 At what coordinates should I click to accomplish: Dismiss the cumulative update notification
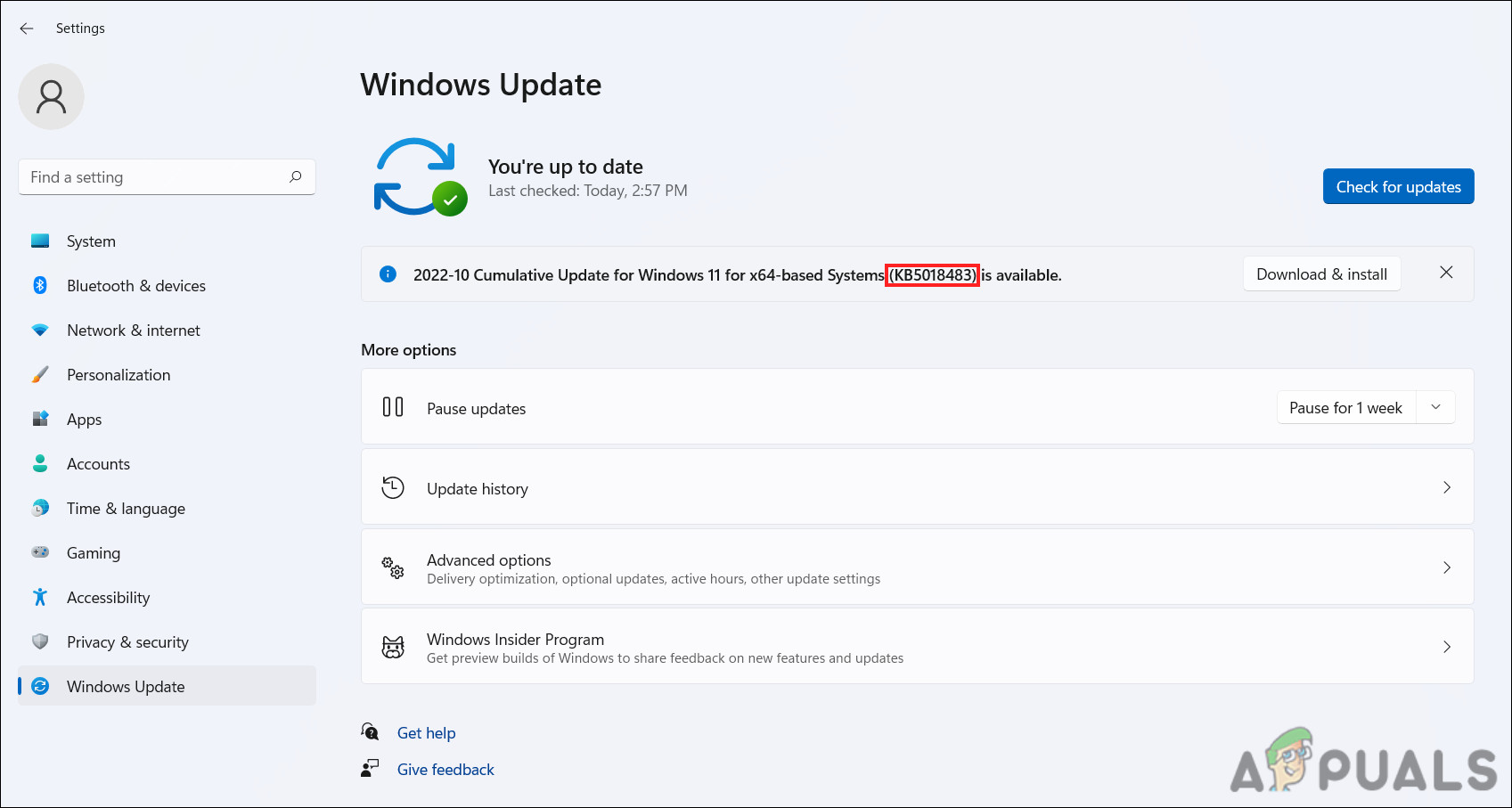pos(1446,273)
